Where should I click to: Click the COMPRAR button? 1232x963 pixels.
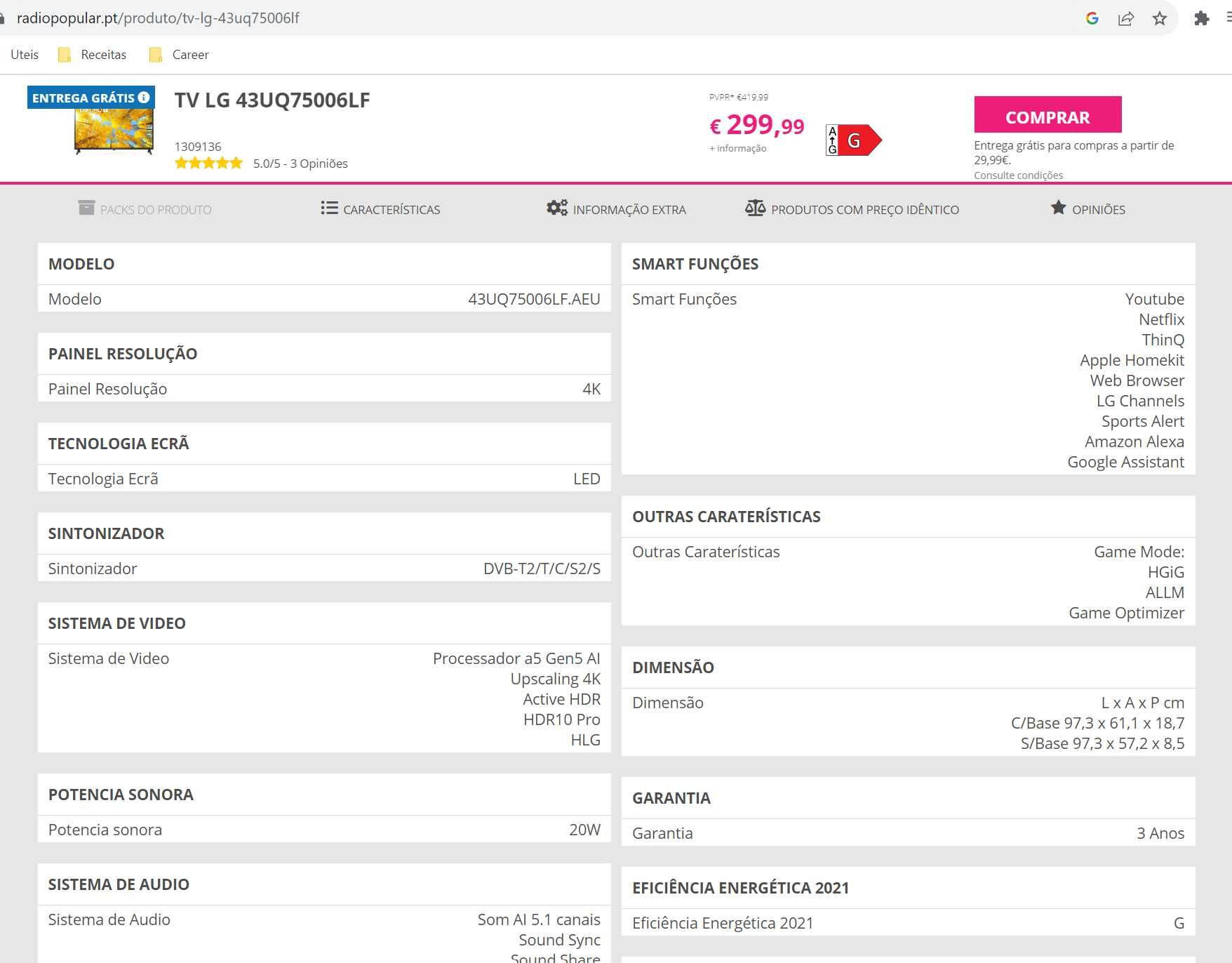point(1047,114)
